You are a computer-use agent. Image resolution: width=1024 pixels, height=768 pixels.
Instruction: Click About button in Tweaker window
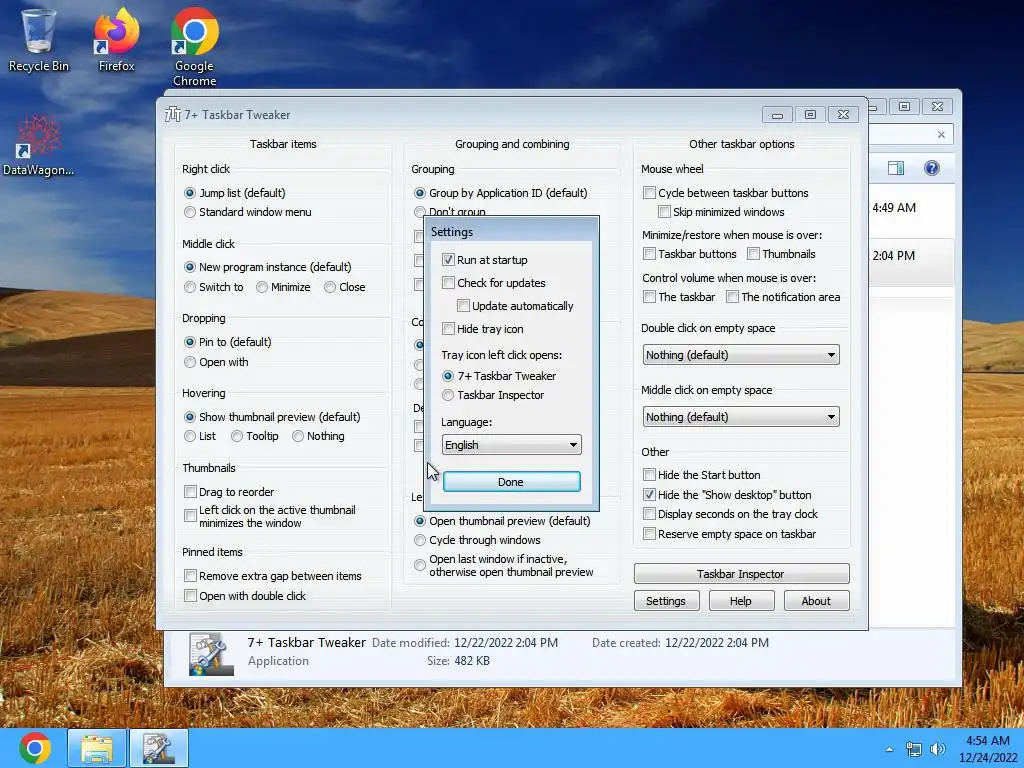click(x=816, y=601)
